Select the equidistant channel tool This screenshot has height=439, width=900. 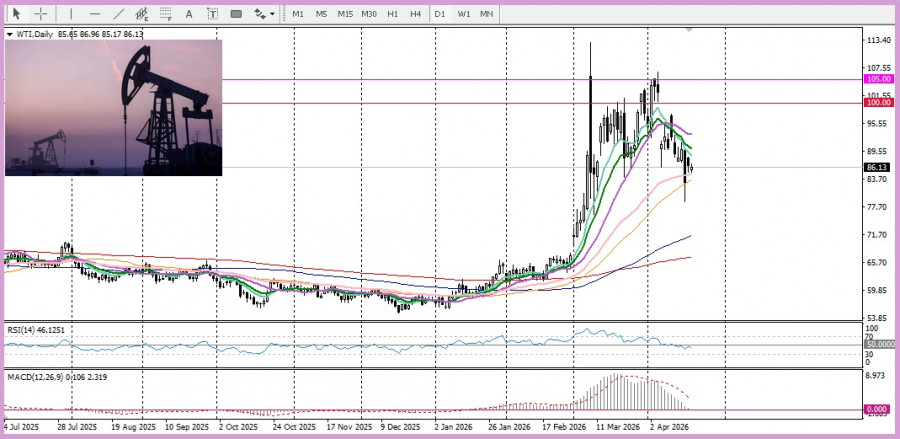click(143, 14)
